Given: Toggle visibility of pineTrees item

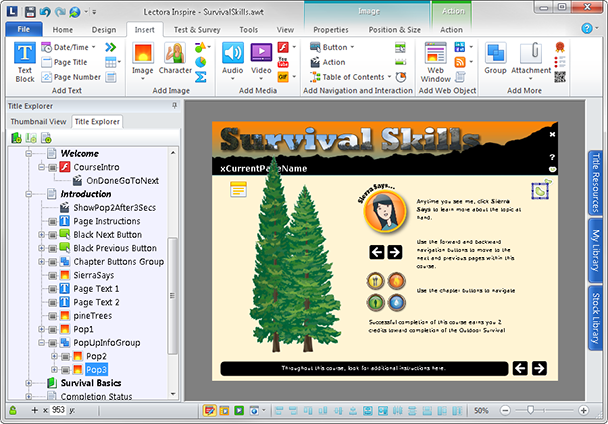Looking at the screenshot, I should (x=52, y=316).
